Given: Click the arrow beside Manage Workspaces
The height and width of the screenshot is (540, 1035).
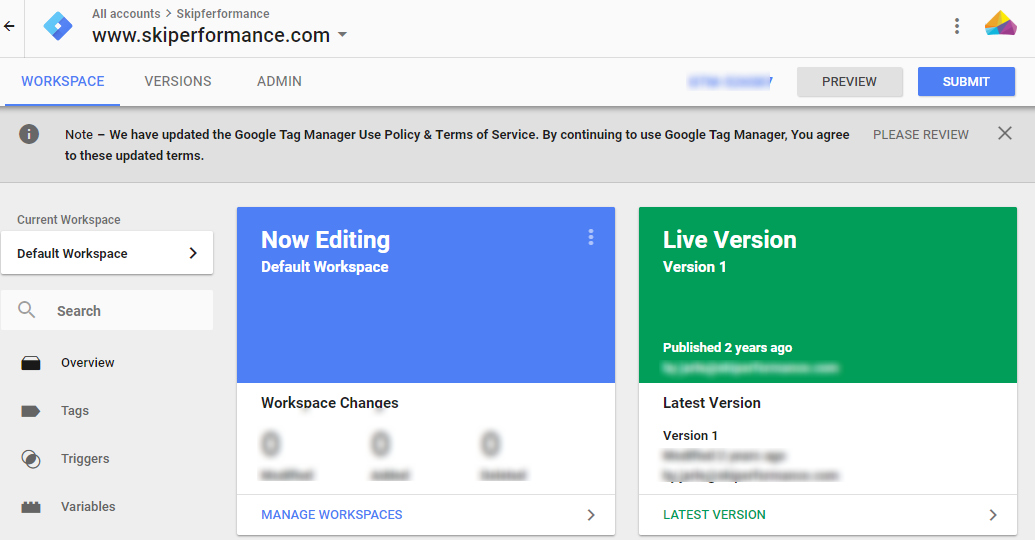Looking at the screenshot, I should 591,515.
